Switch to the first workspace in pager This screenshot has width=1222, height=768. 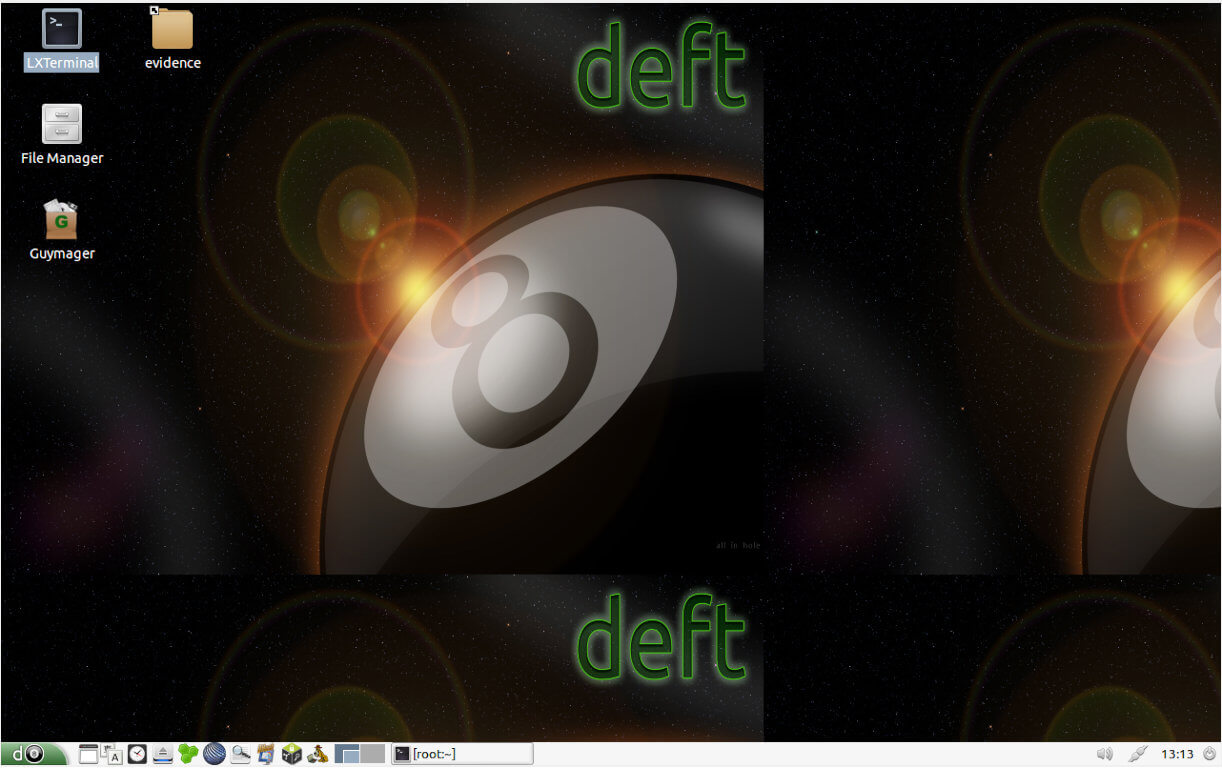(x=347, y=754)
